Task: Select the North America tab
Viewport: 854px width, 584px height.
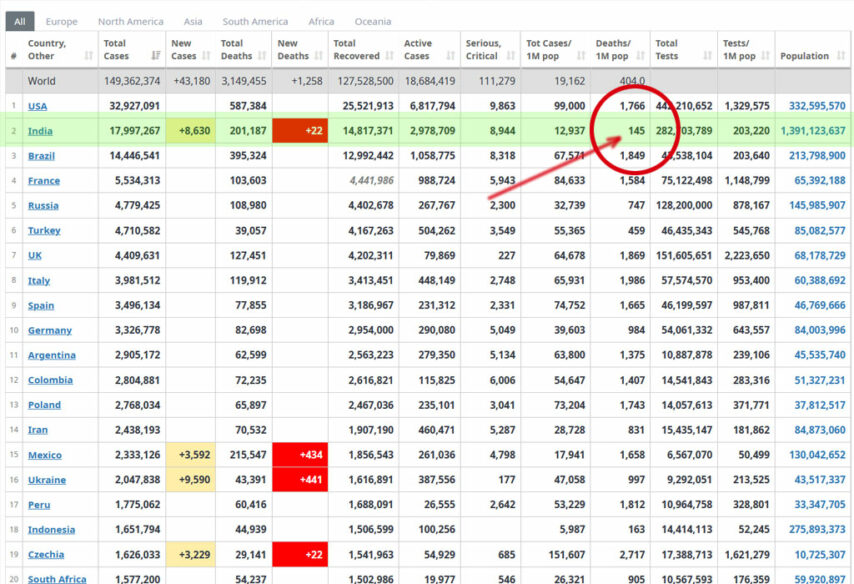Action: click(x=131, y=21)
